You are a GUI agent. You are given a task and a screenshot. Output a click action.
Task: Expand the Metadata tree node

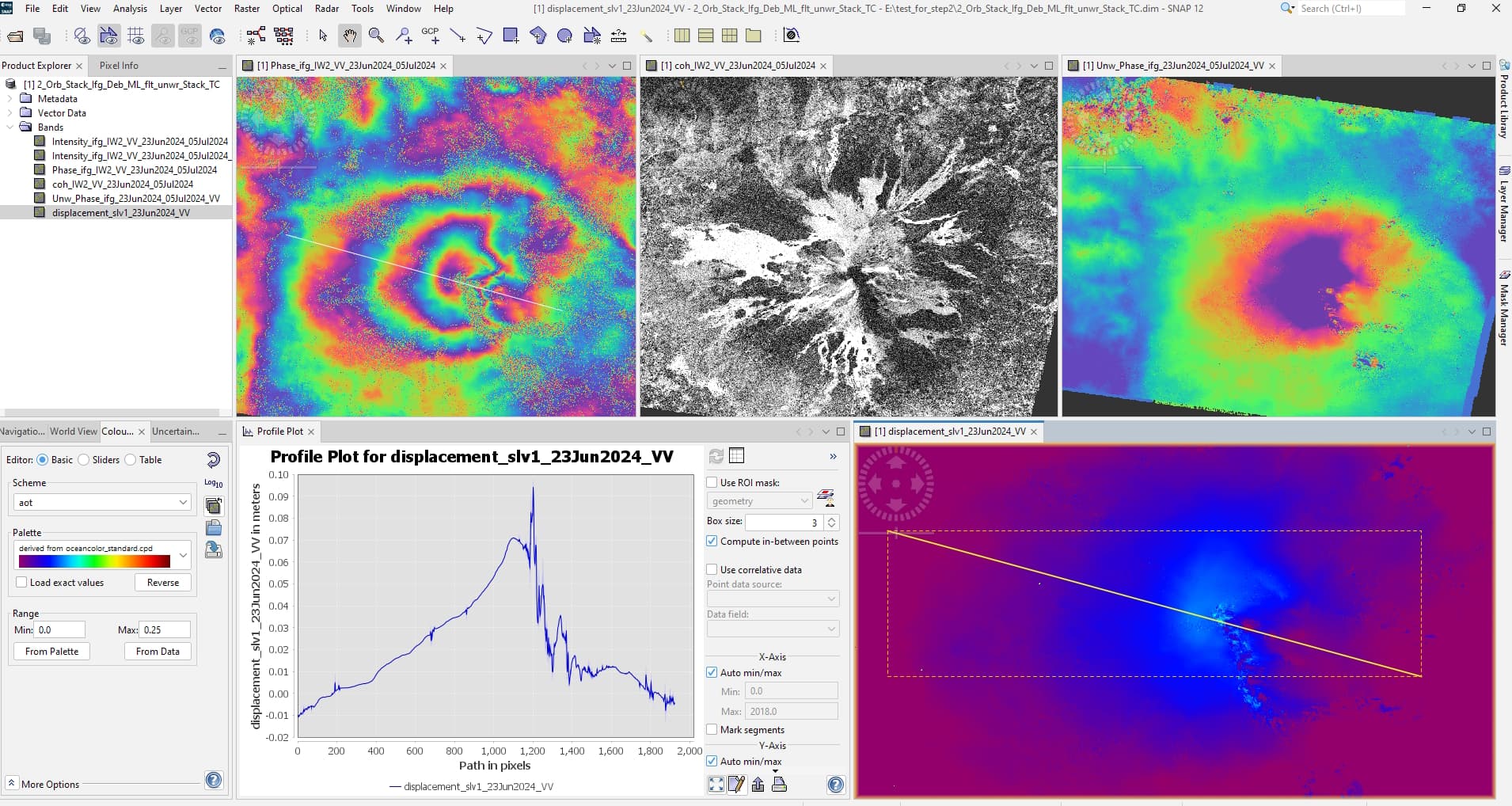tap(9, 99)
